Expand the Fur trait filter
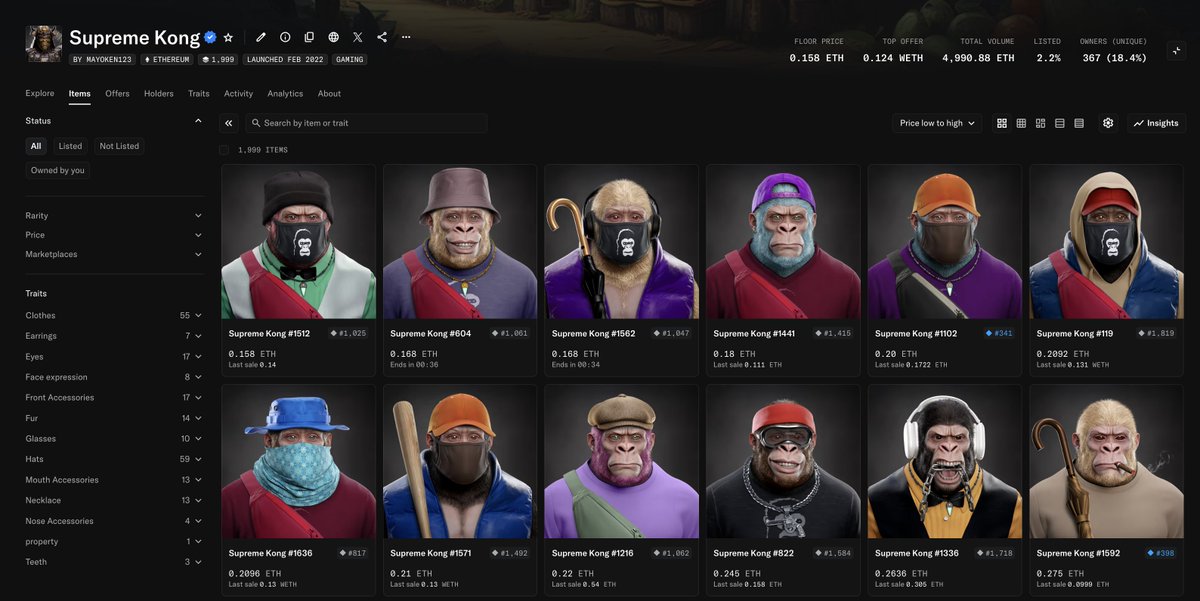Image resolution: width=1200 pixels, height=601 pixels. [114, 418]
